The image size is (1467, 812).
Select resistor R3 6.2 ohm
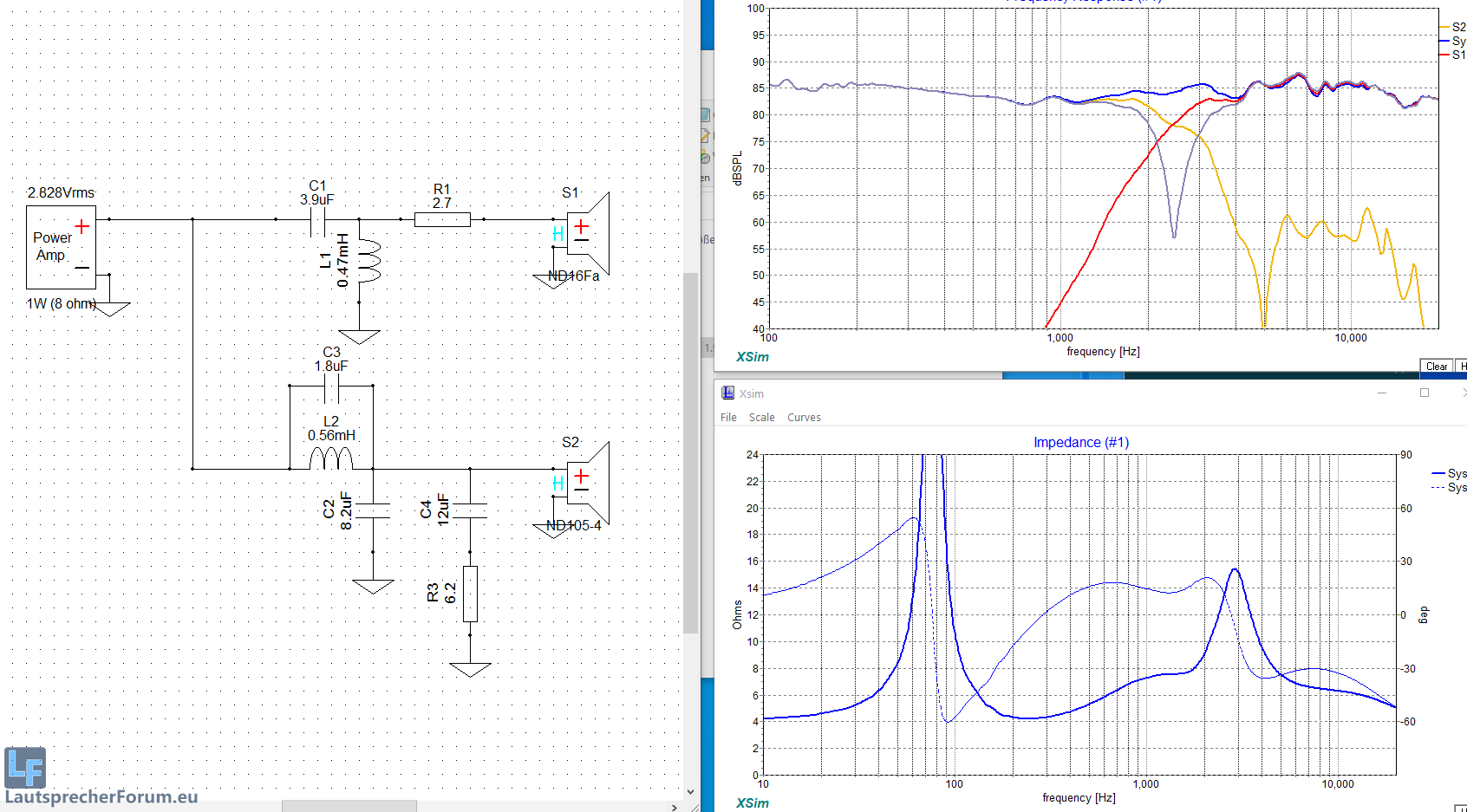(x=470, y=594)
